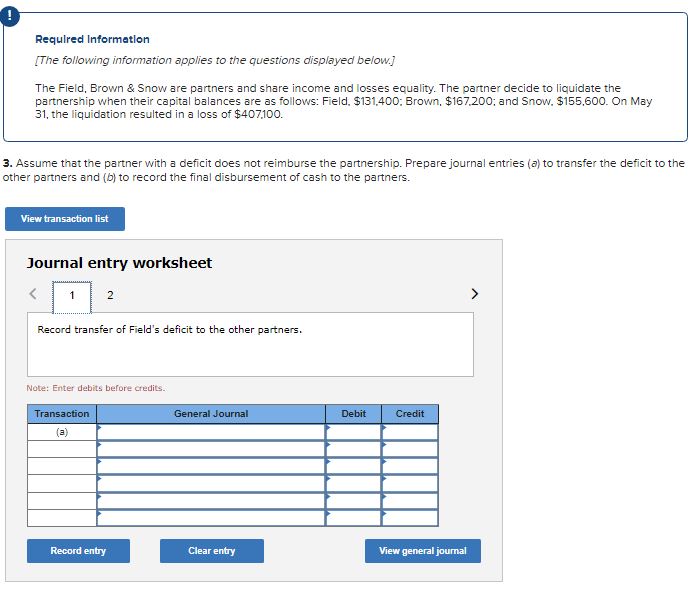Screen dimensions: 696x597
Task: Click 'Record transfer of Field's deficit' description
Action: [170, 330]
